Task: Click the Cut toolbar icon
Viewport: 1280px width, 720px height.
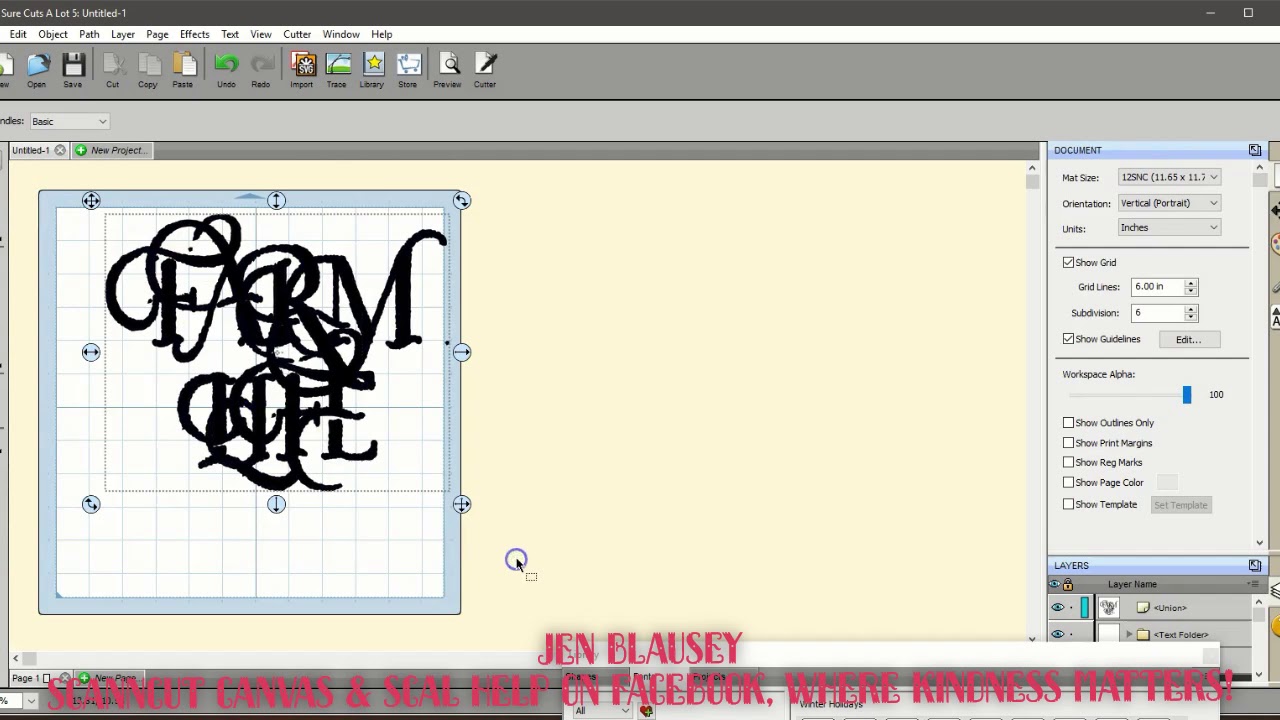Action: click(x=113, y=71)
